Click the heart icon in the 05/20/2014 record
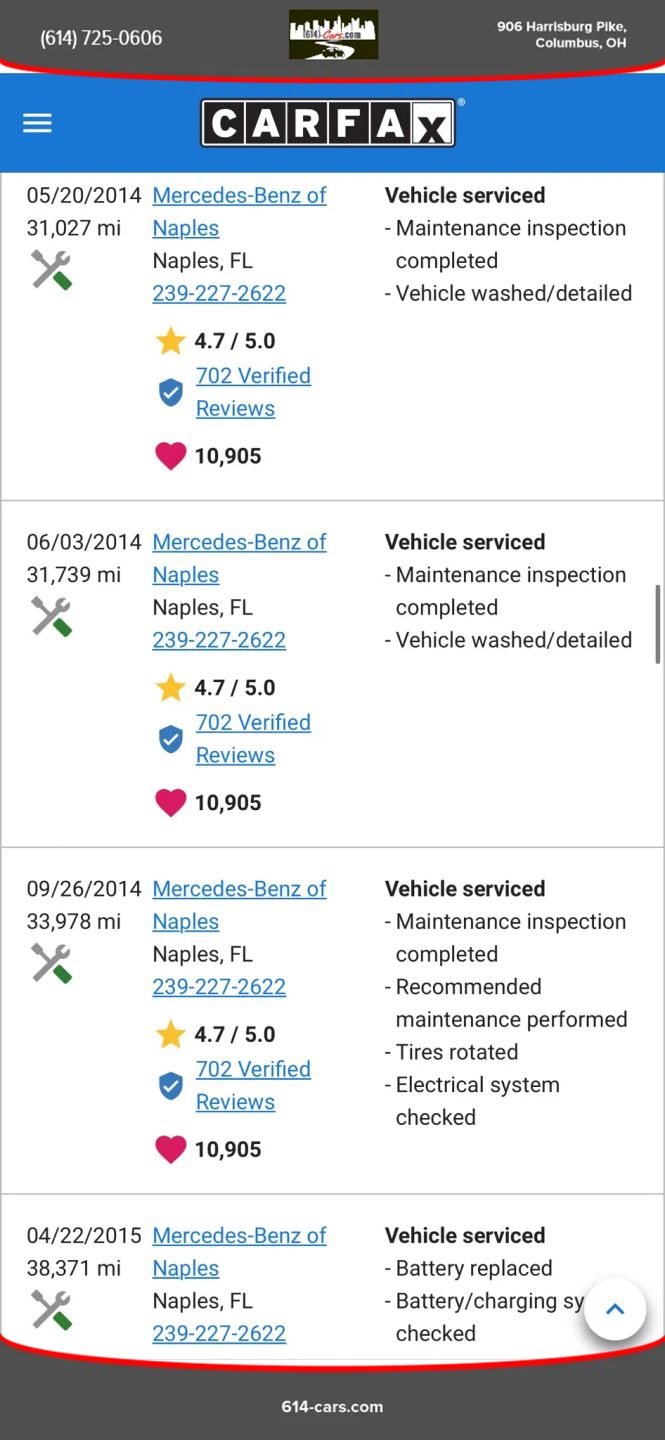Viewport: 665px width, 1440px height. pyautogui.click(x=171, y=456)
